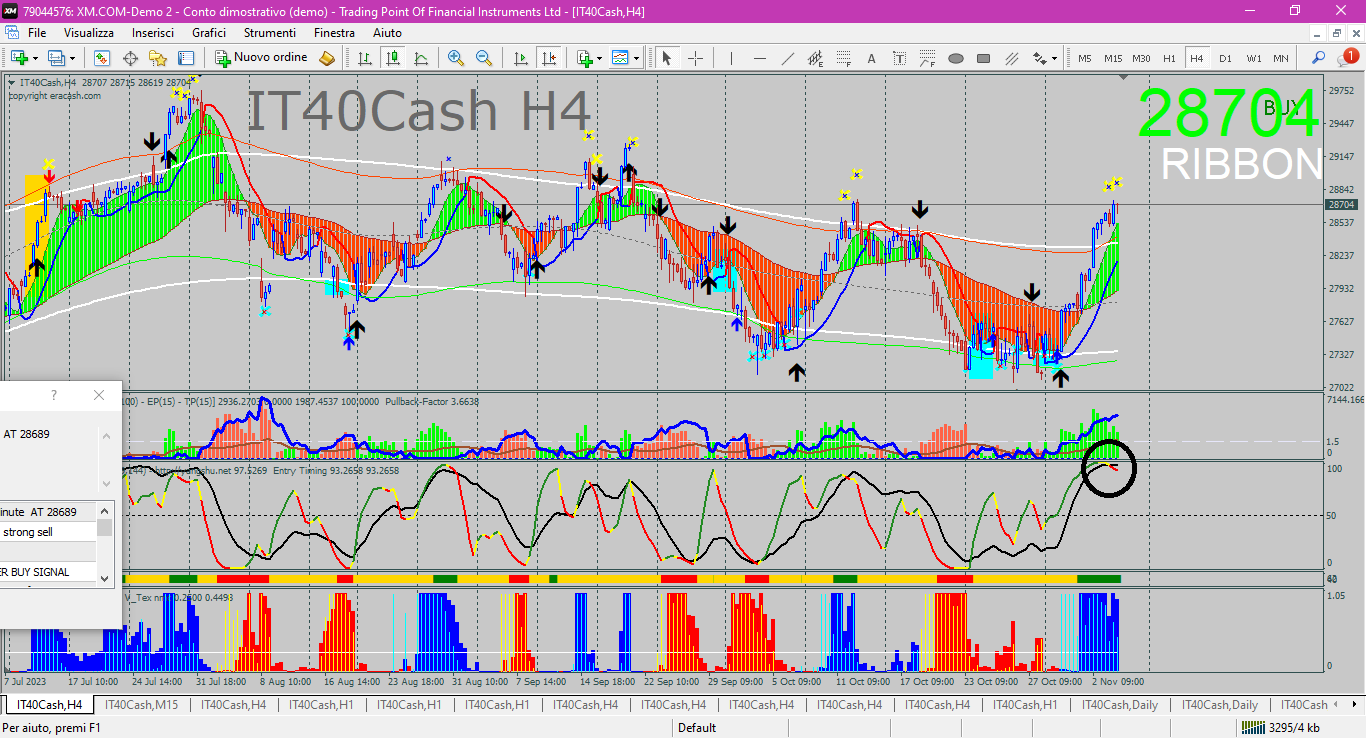
Task: Expand the chart symbol triangle near IT40Cash,H4
Action: [x=11, y=82]
